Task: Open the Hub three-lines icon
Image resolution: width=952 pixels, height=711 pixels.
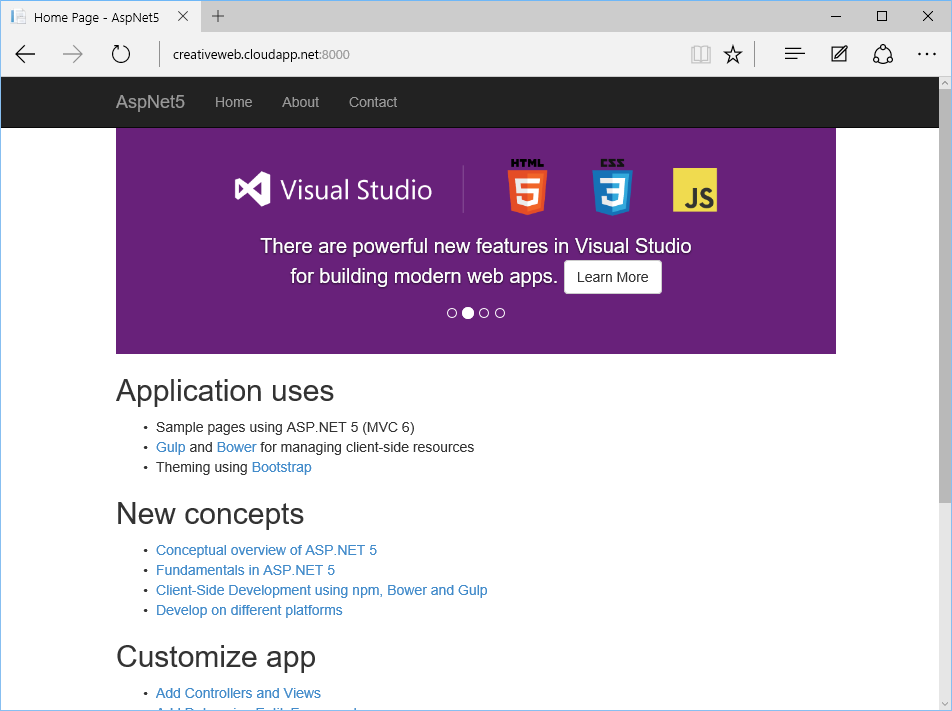Action: (x=794, y=54)
